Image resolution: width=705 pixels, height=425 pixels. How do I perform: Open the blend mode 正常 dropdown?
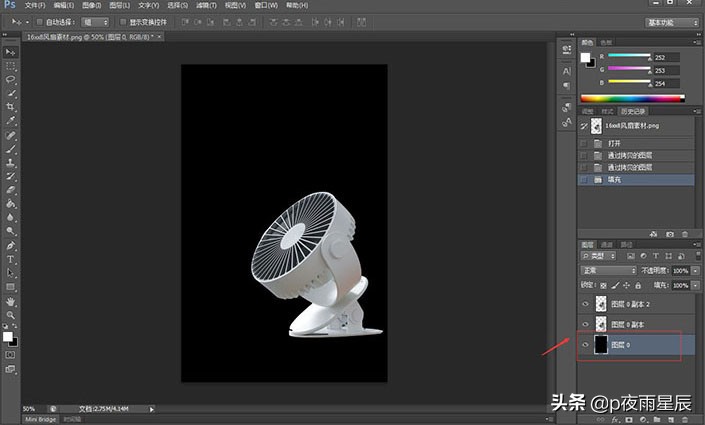pyautogui.click(x=609, y=271)
